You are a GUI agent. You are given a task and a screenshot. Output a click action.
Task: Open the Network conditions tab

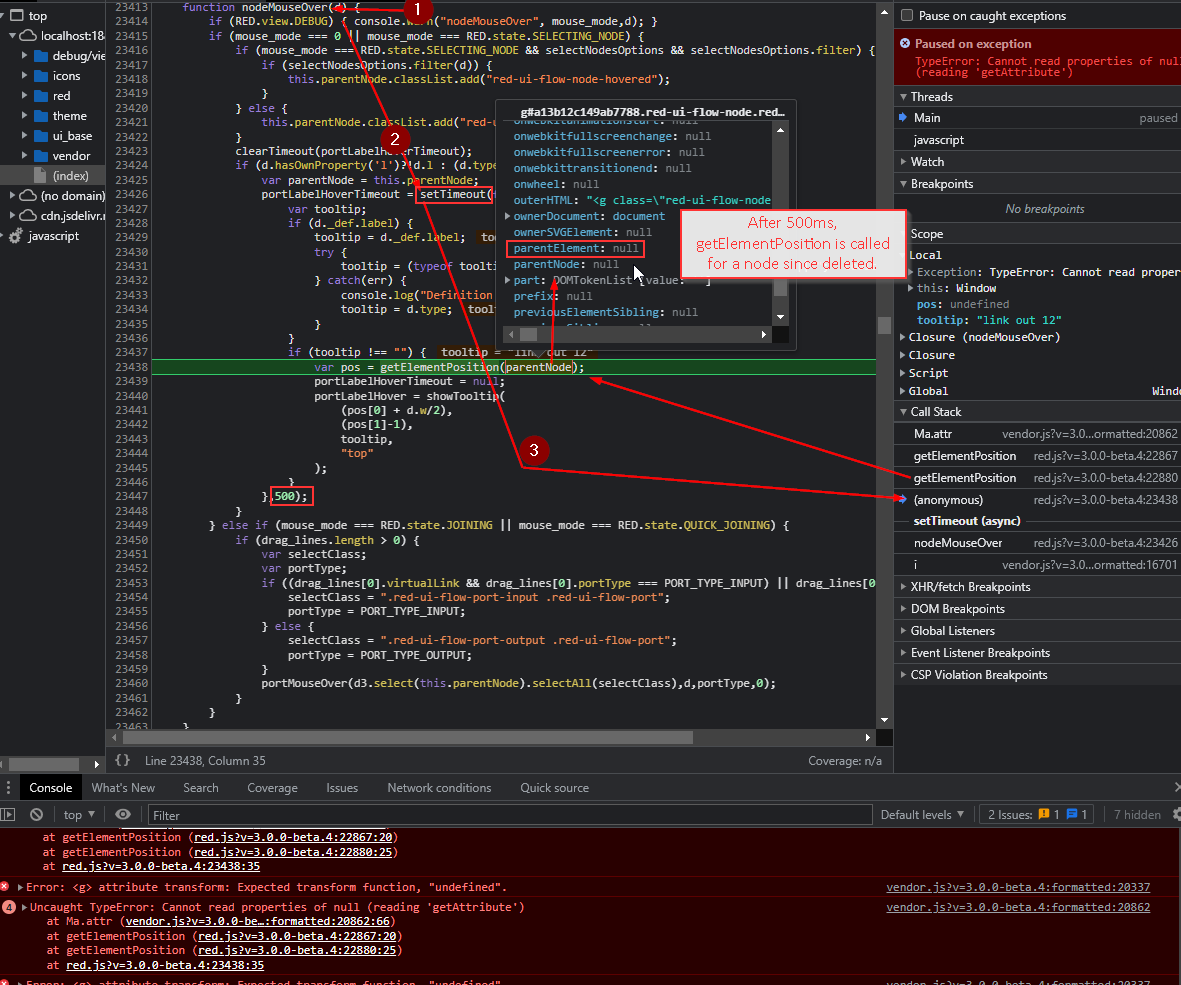(x=439, y=788)
